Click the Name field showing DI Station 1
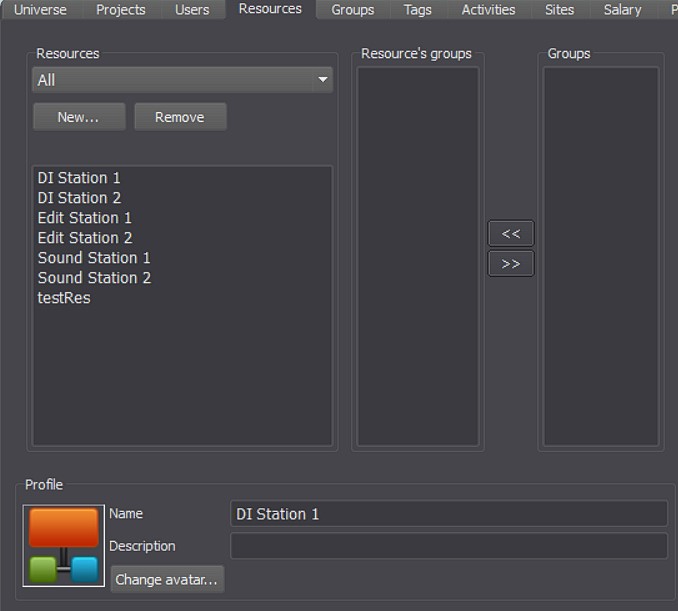Screen dimensions: 678x611 click(x=449, y=514)
